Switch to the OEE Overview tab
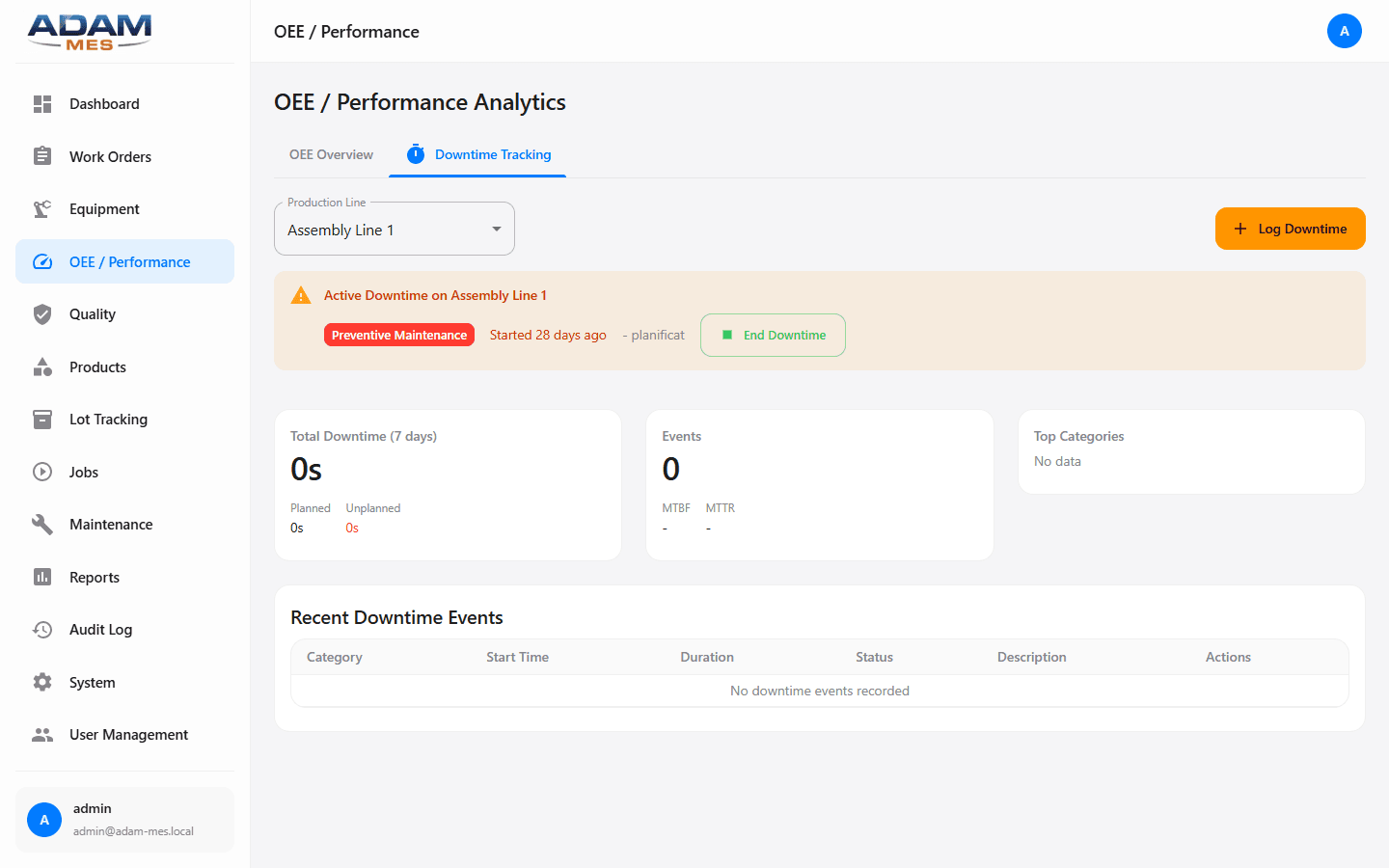 pos(331,154)
